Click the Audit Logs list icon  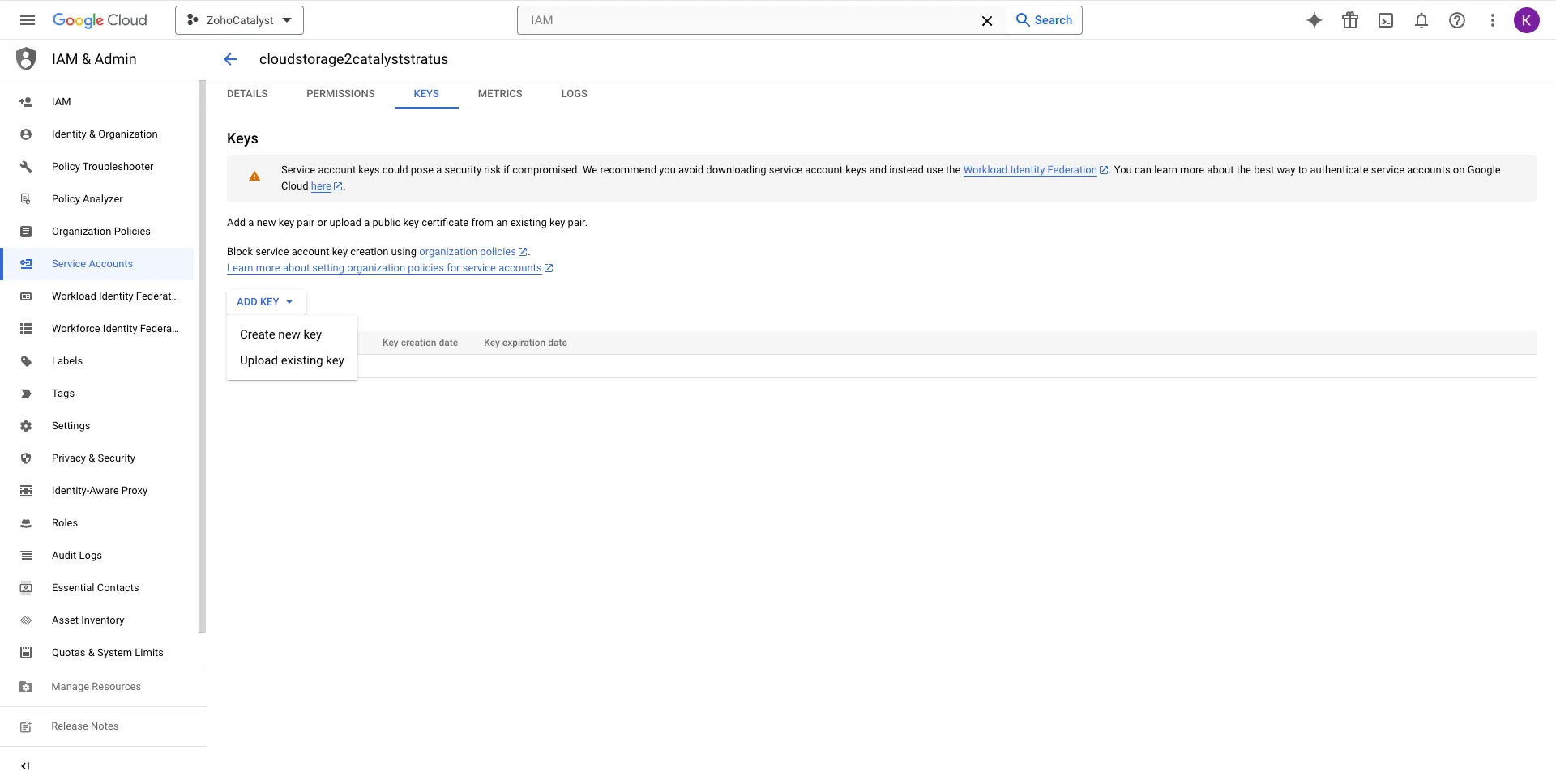(26, 556)
